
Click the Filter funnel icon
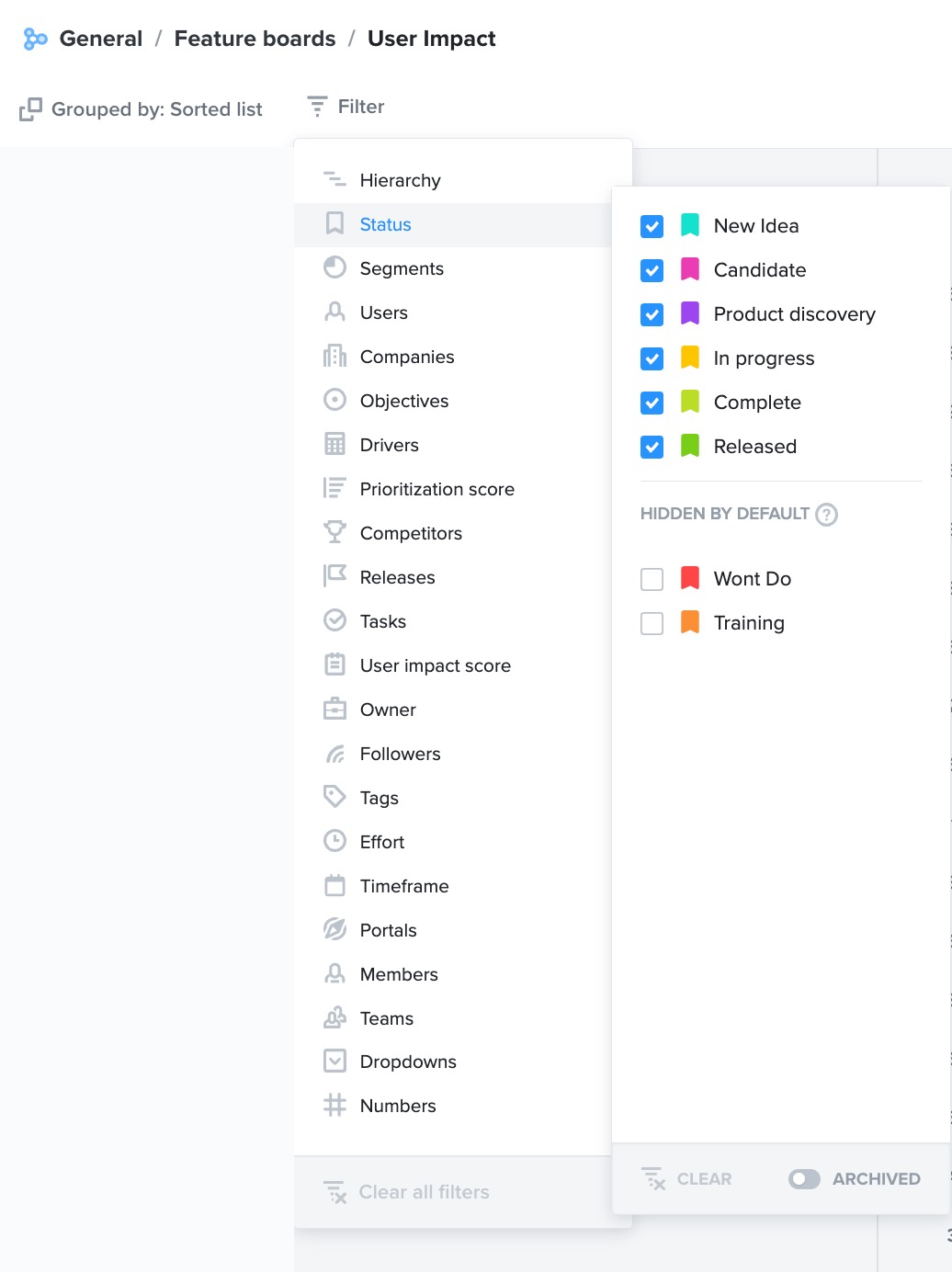[317, 107]
